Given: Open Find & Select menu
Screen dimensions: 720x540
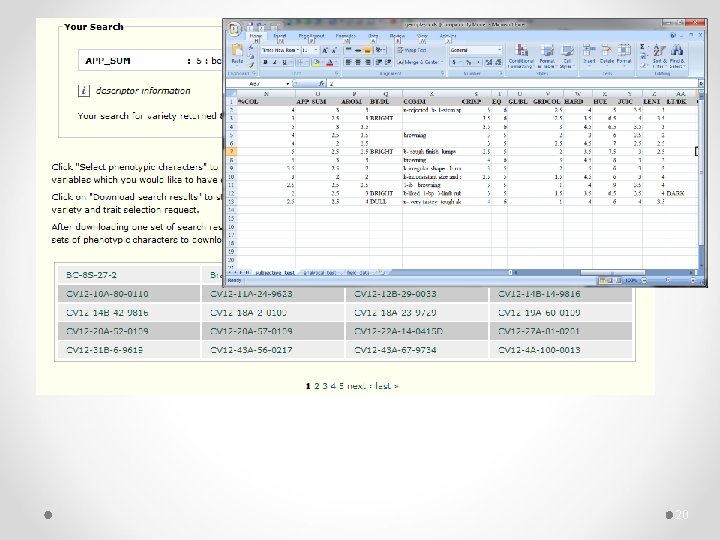Looking at the screenshot, I should 677,56.
